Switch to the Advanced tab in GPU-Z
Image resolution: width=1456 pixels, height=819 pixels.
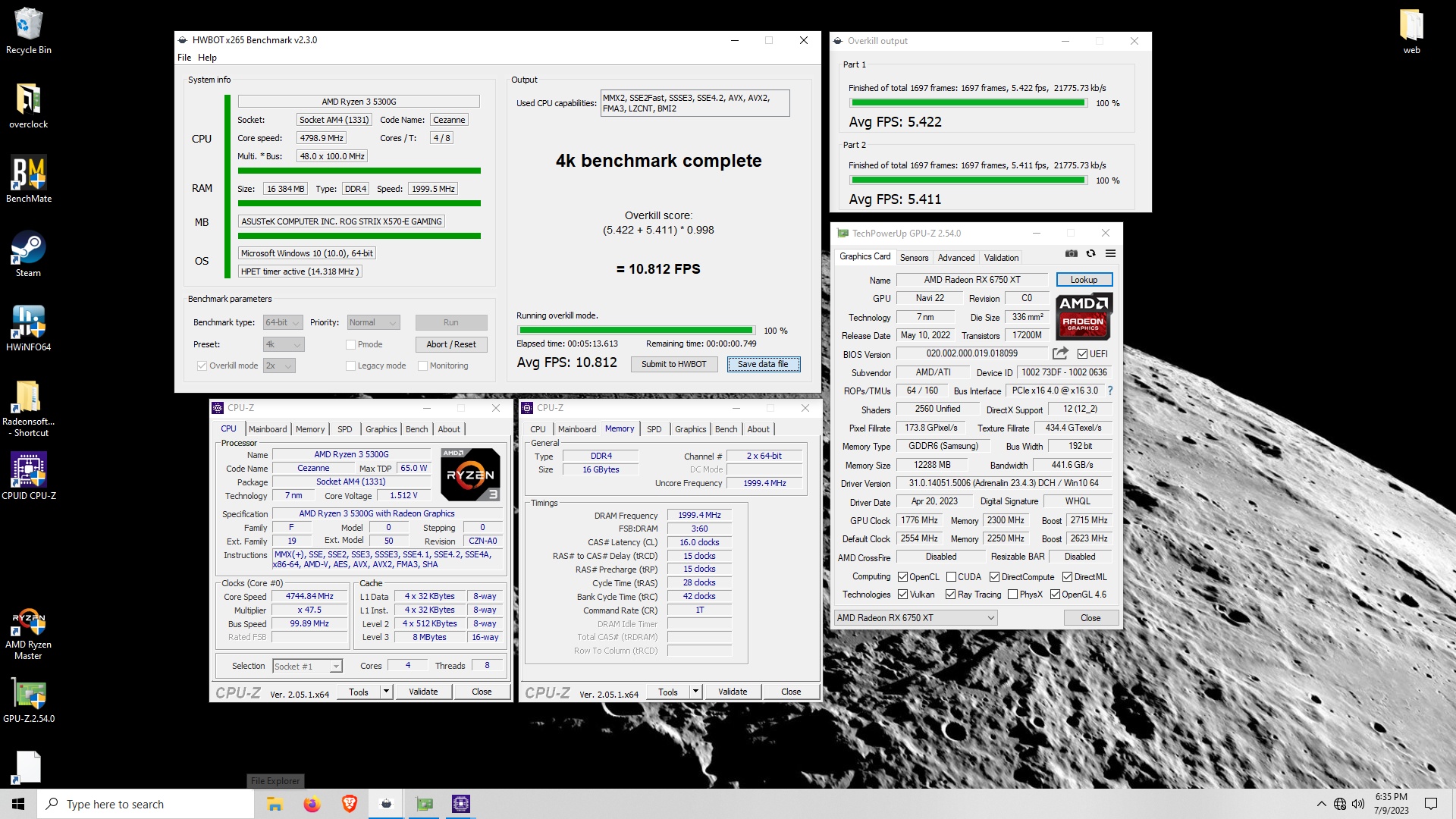pyautogui.click(x=956, y=258)
